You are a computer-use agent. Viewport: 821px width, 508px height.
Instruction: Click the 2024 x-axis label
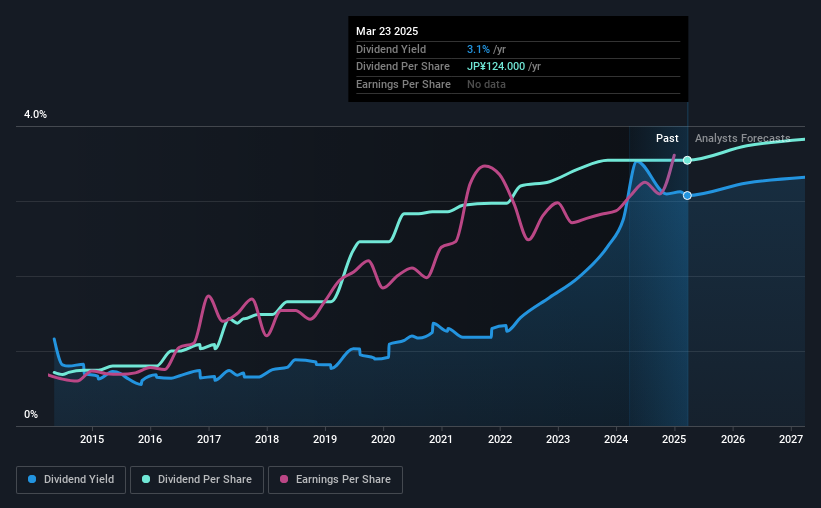[616, 439]
